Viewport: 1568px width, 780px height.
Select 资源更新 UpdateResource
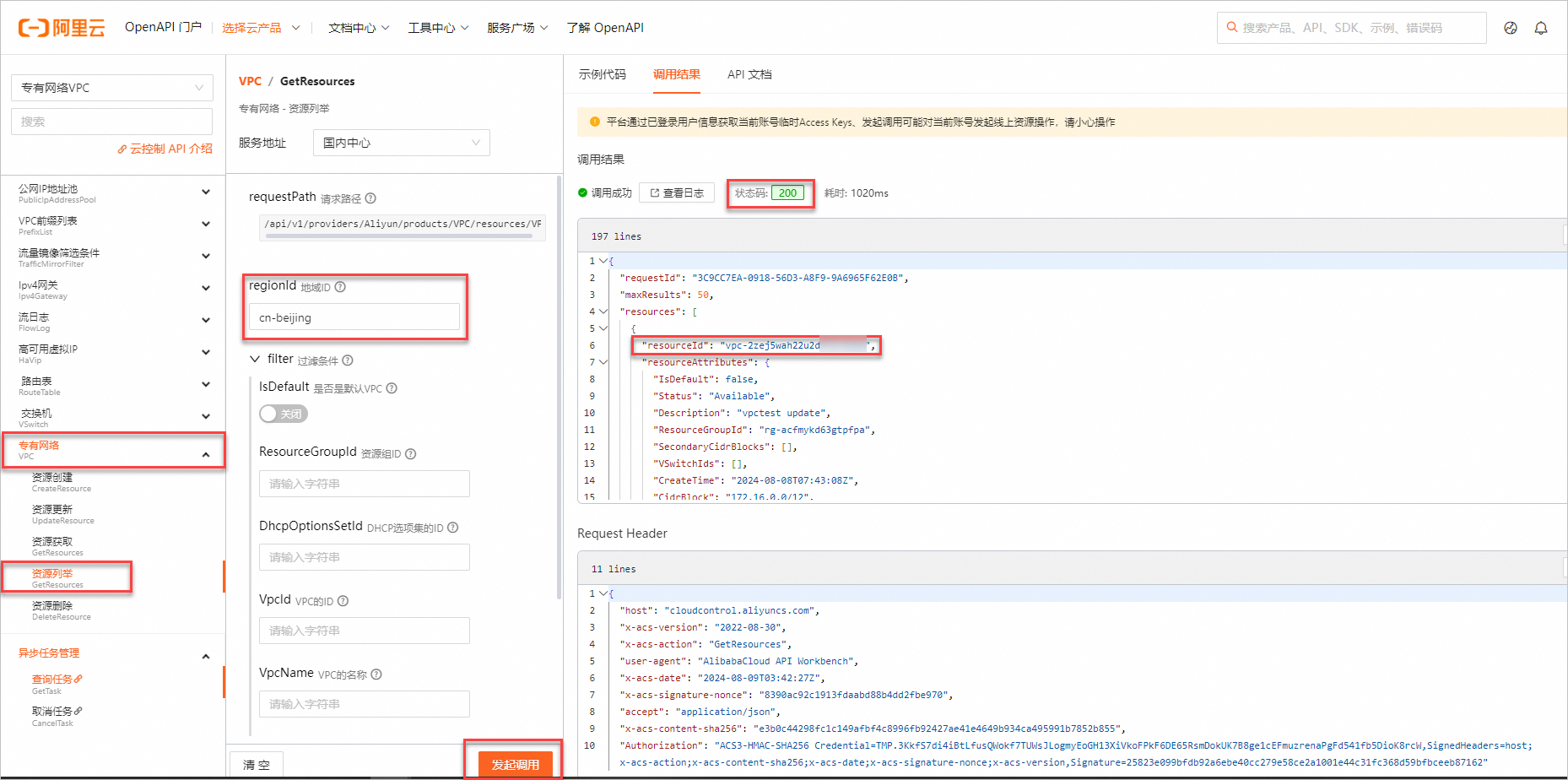(62, 514)
